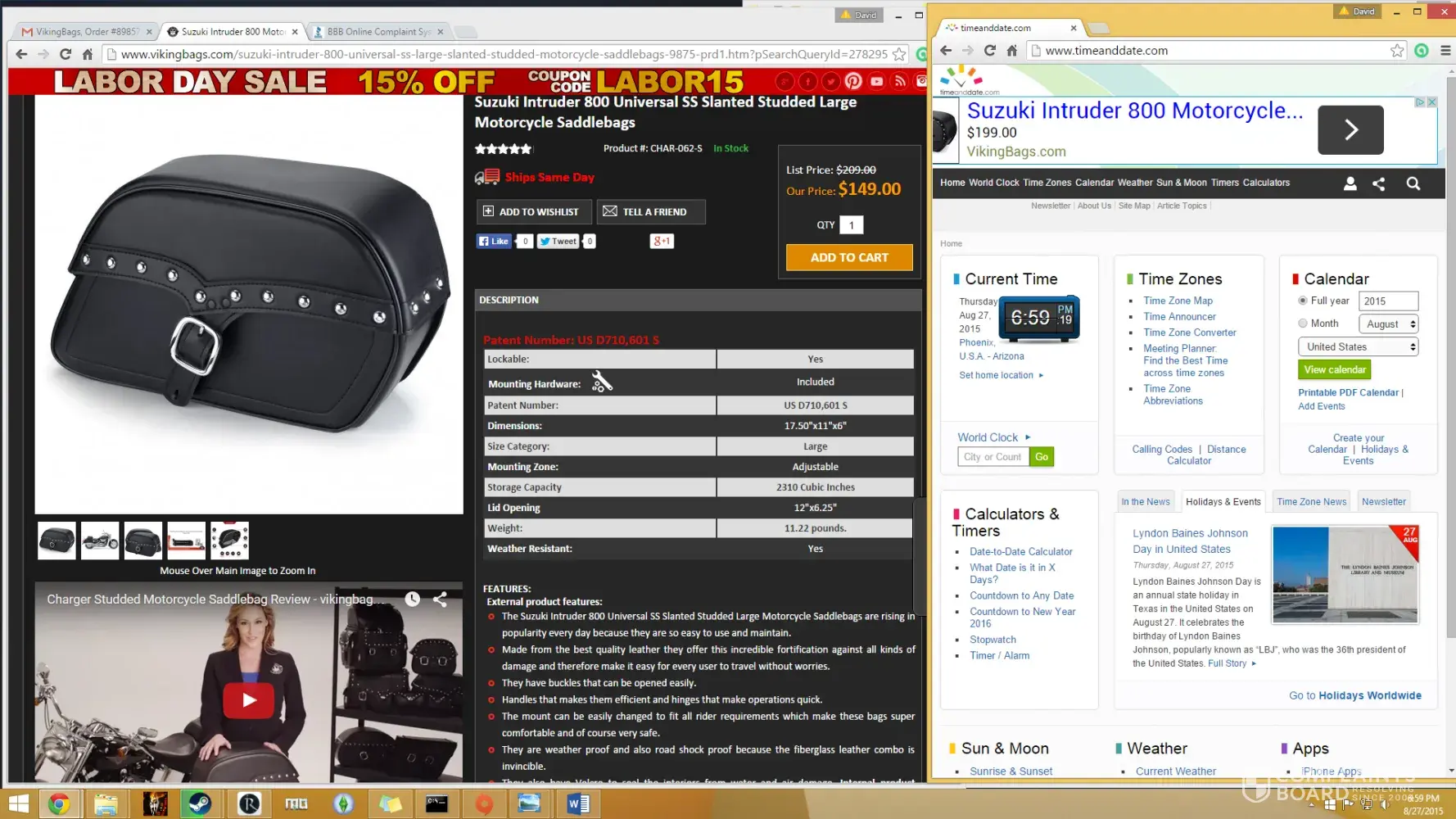The width and height of the screenshot is (1456, 819).
Task: Open VikingBags Twitter icon in red banner
Action: coord(830,81)
